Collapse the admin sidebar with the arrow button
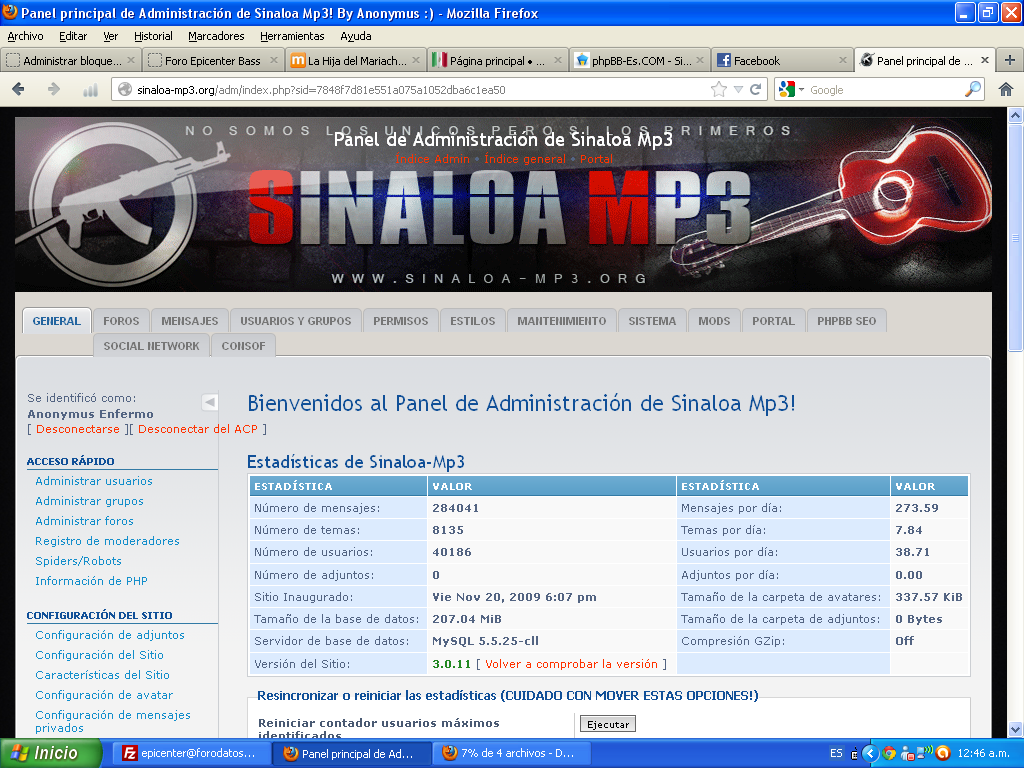Image resolution: width=1024 pixels, height=768 pixels. click(210, 400)
